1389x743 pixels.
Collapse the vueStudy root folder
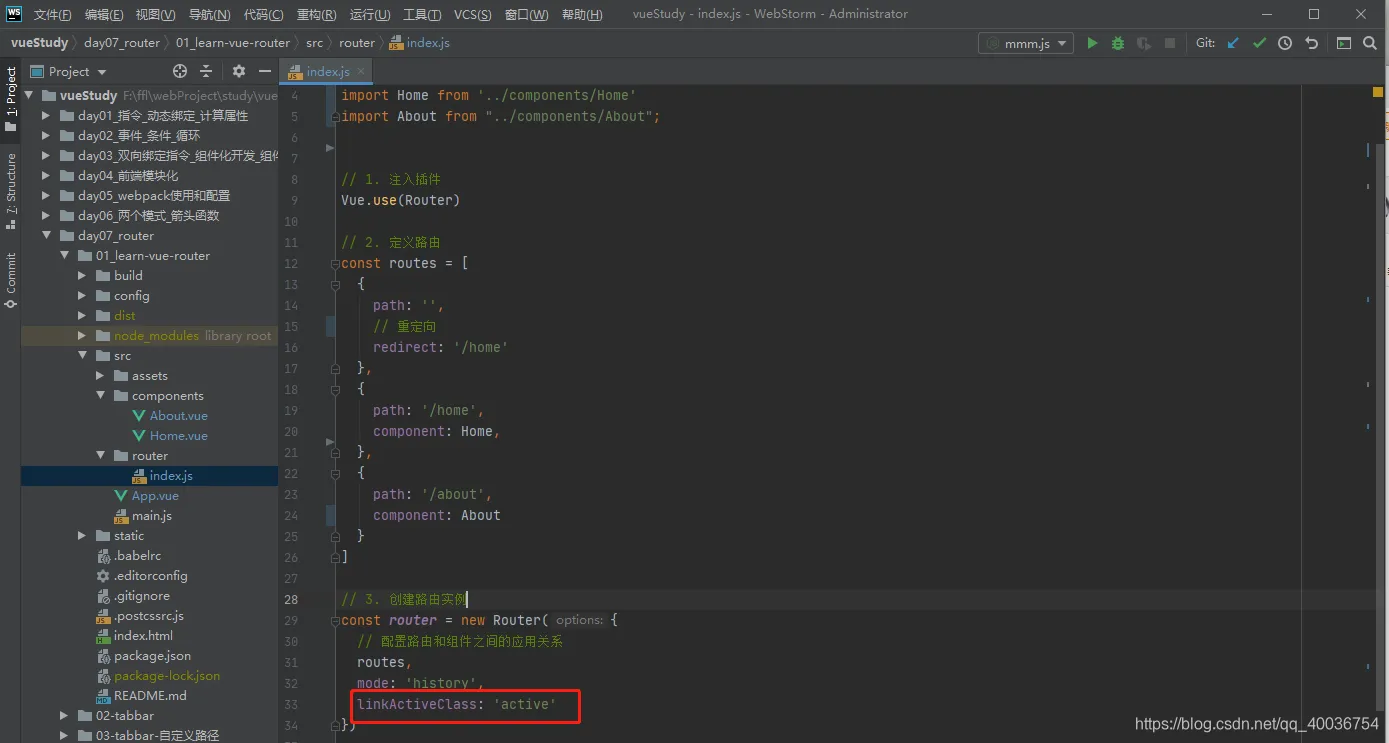28,96
